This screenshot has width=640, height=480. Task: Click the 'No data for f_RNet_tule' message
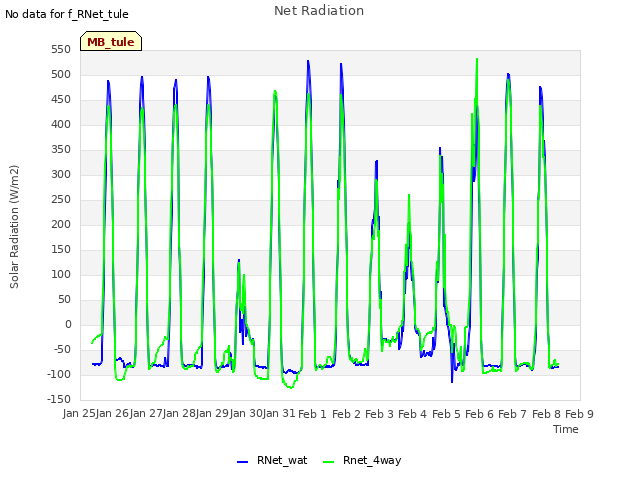pyautogui.click(x=67, y=14)
